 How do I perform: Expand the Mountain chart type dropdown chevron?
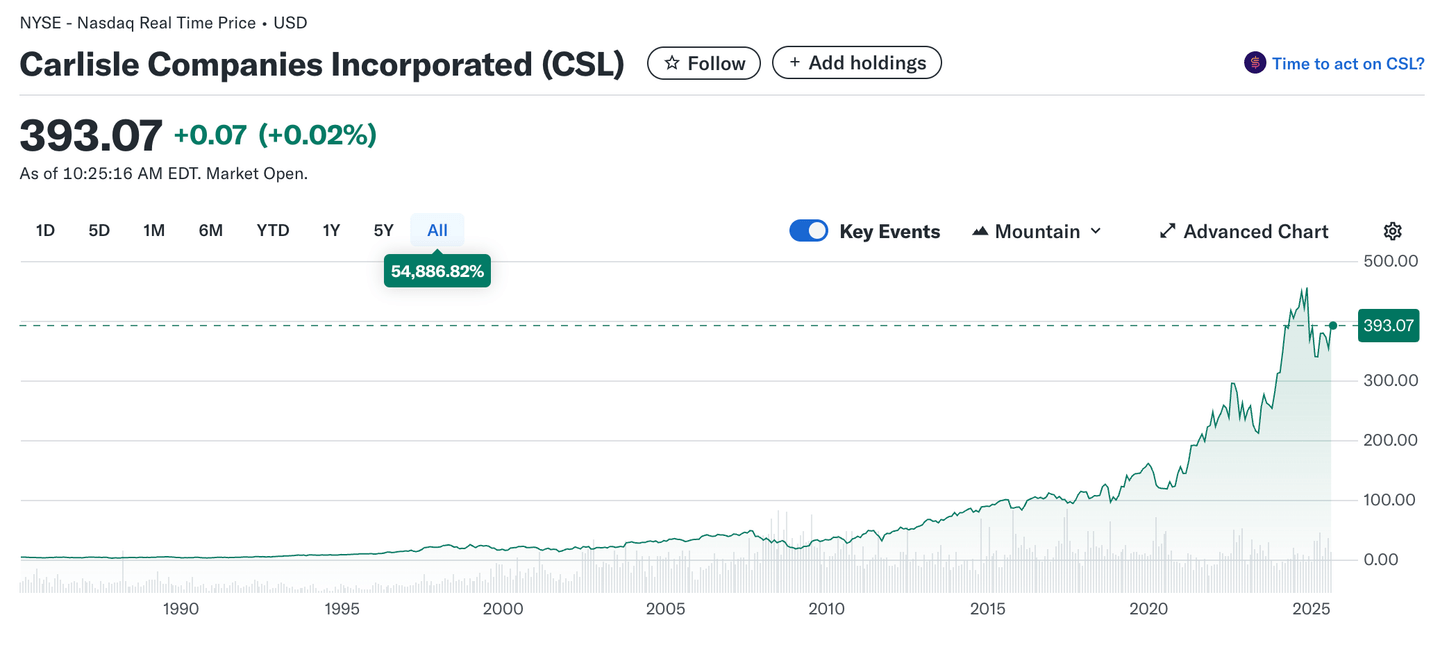(1095, 231)
